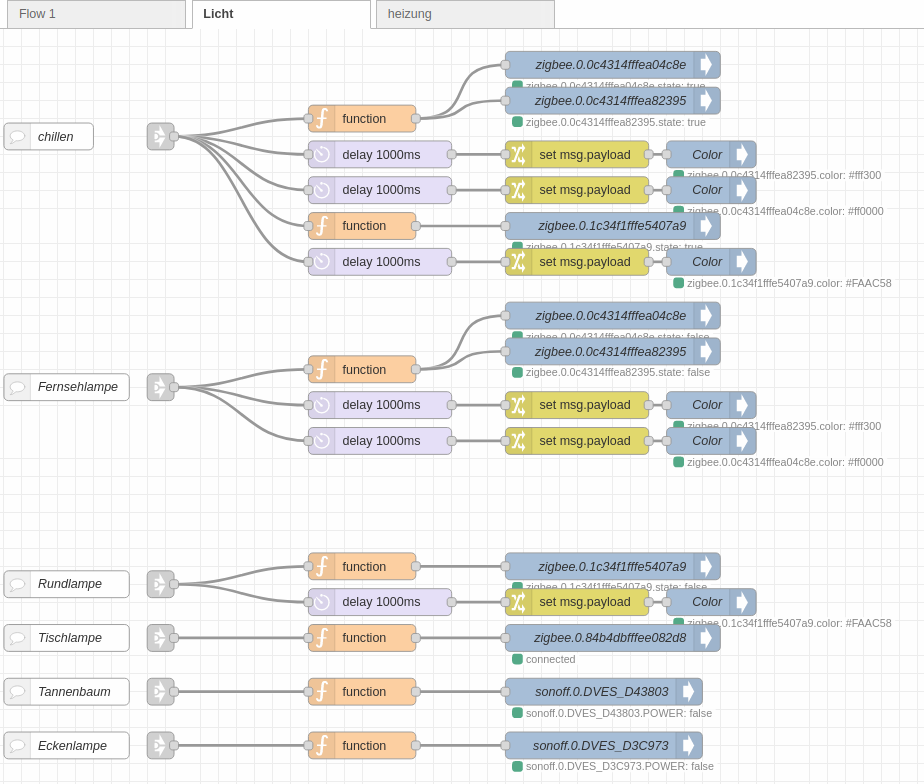Image resolution: width=924 pixels, height=784 pixels.
Task: Click the delay clock icon on the Rundlampe row
Action: [322, 602]
